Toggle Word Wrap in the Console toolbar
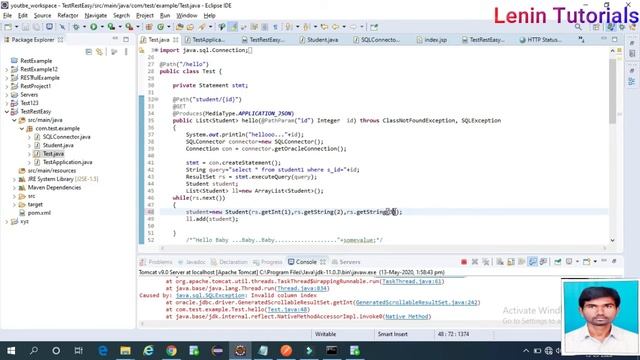The height and width of the screenshot is (360, 640). (x=521, y=262)
